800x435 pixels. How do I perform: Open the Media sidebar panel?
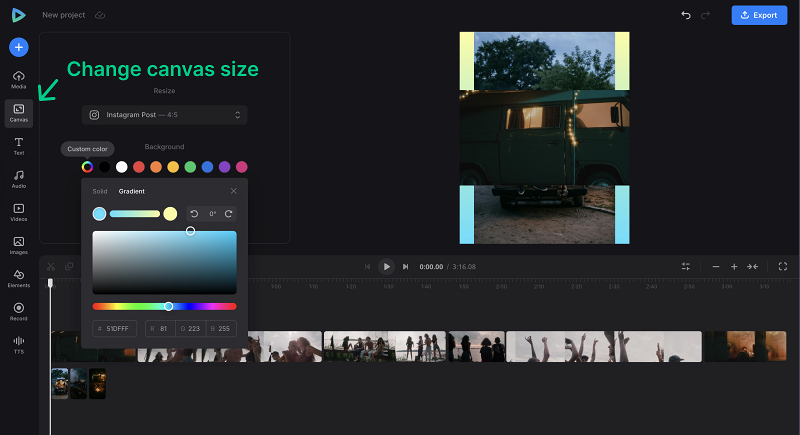tap(19, 80)
